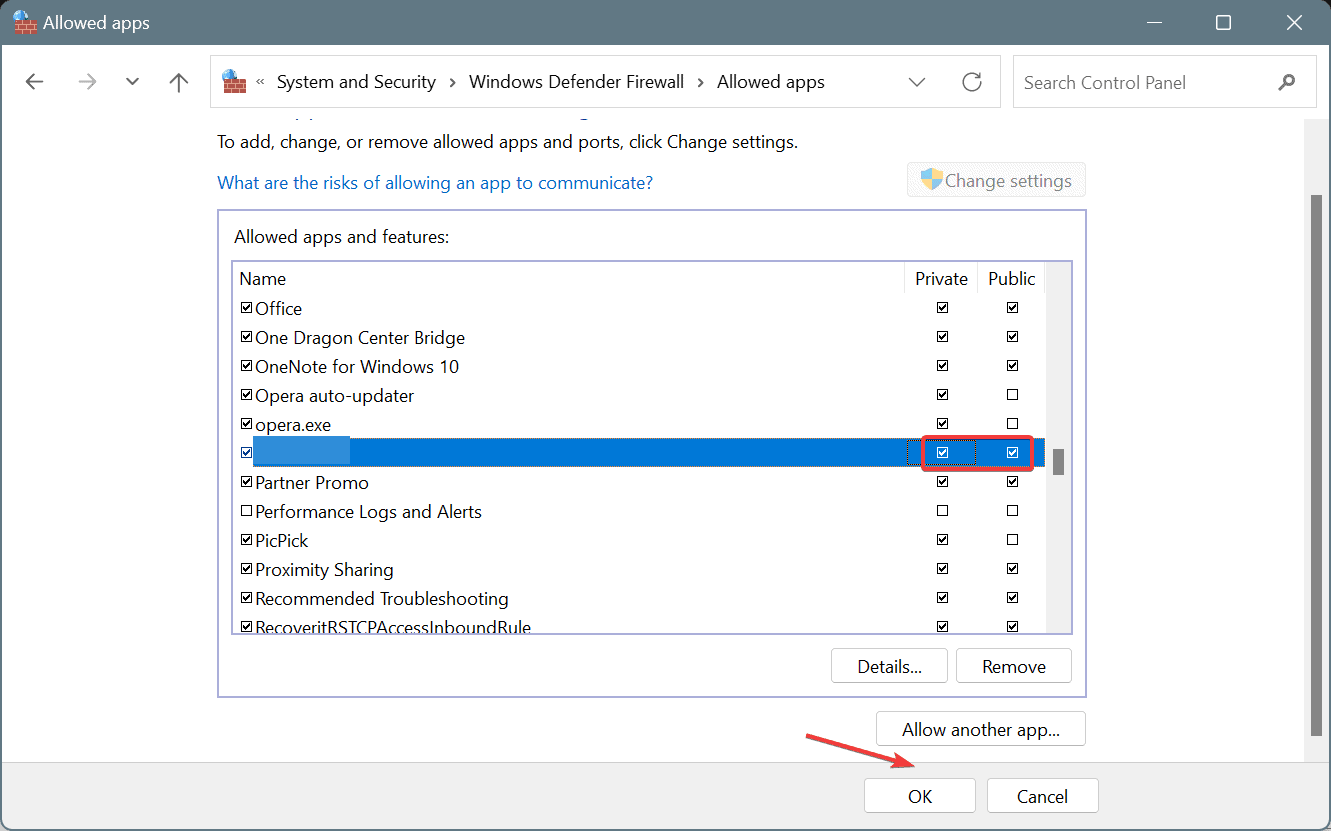Select Windows Defender Firewall breadcrumb

(x=577, y=82)
